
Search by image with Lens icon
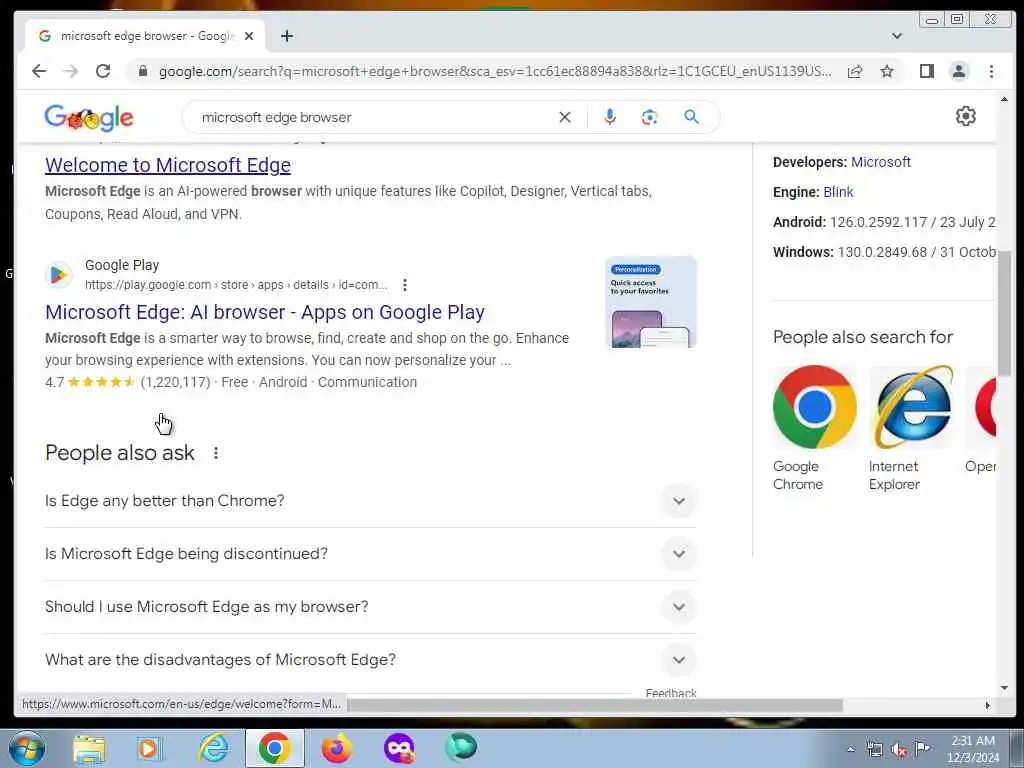[x=649, y=117]
